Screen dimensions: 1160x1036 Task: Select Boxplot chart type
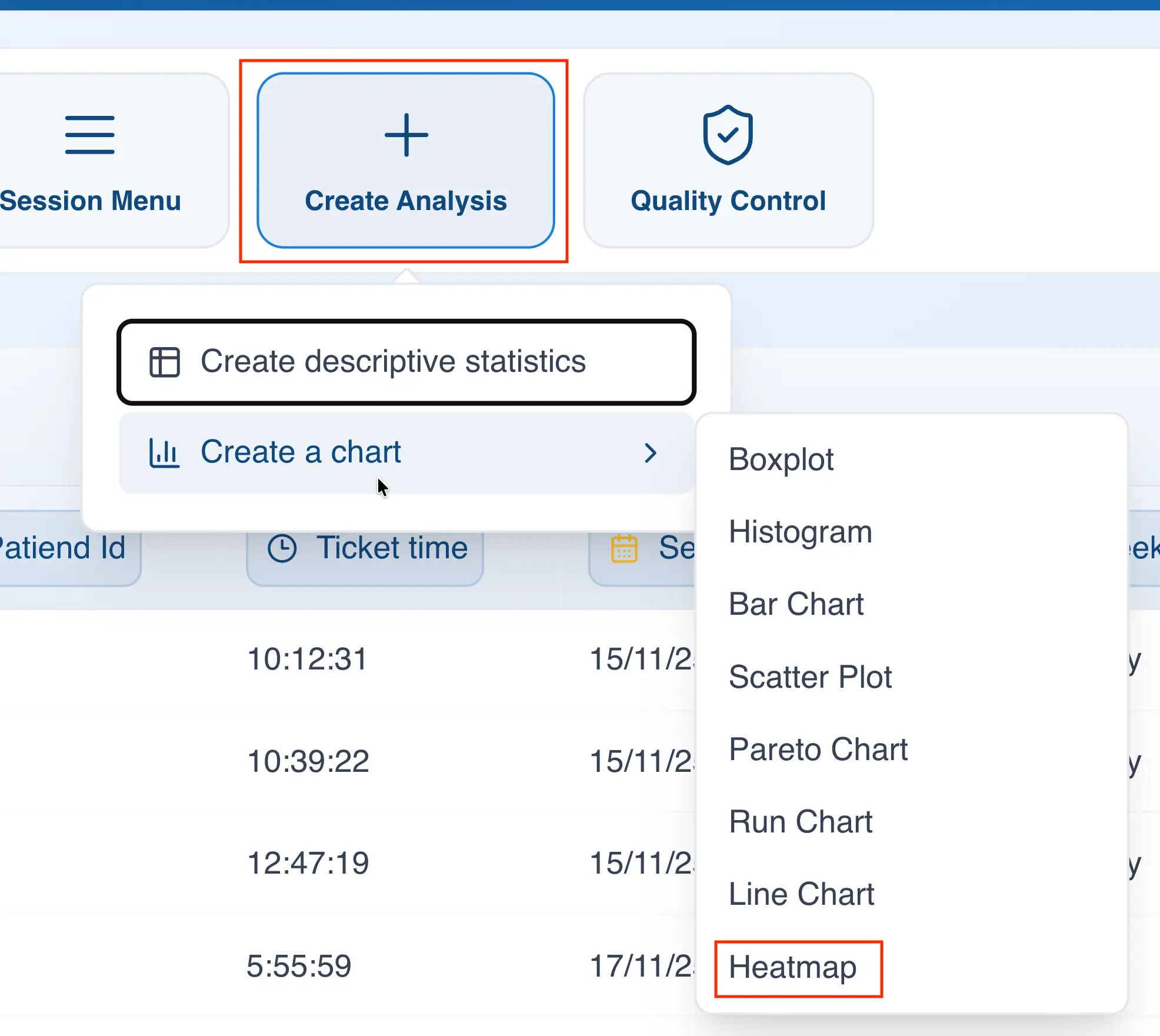click(781, 459)
